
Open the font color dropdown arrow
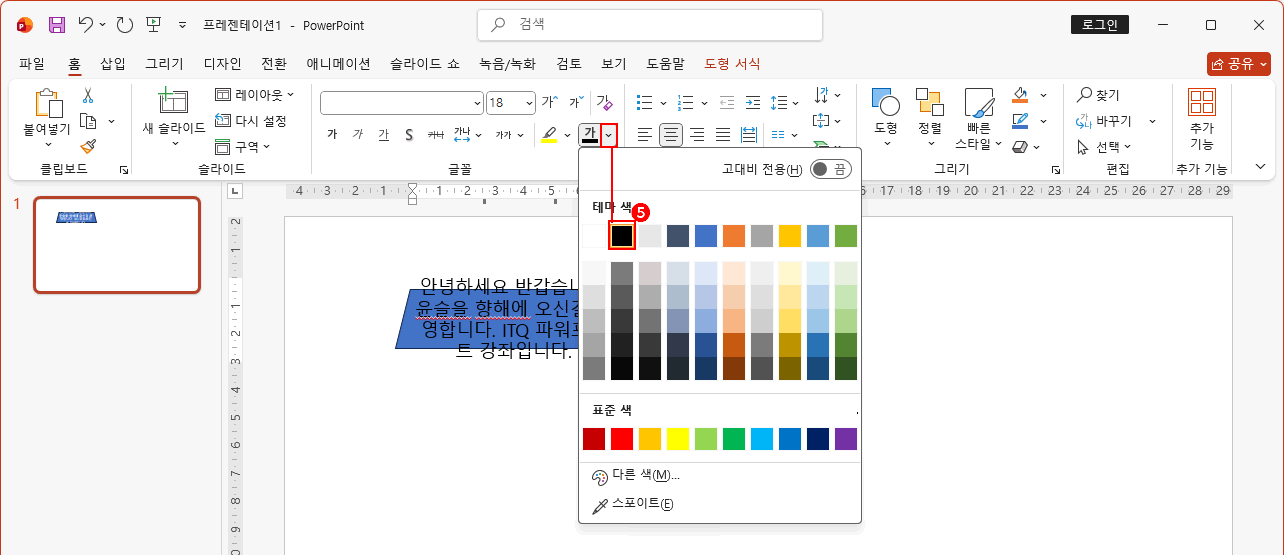pyautogui.click(x=608, y=134)
